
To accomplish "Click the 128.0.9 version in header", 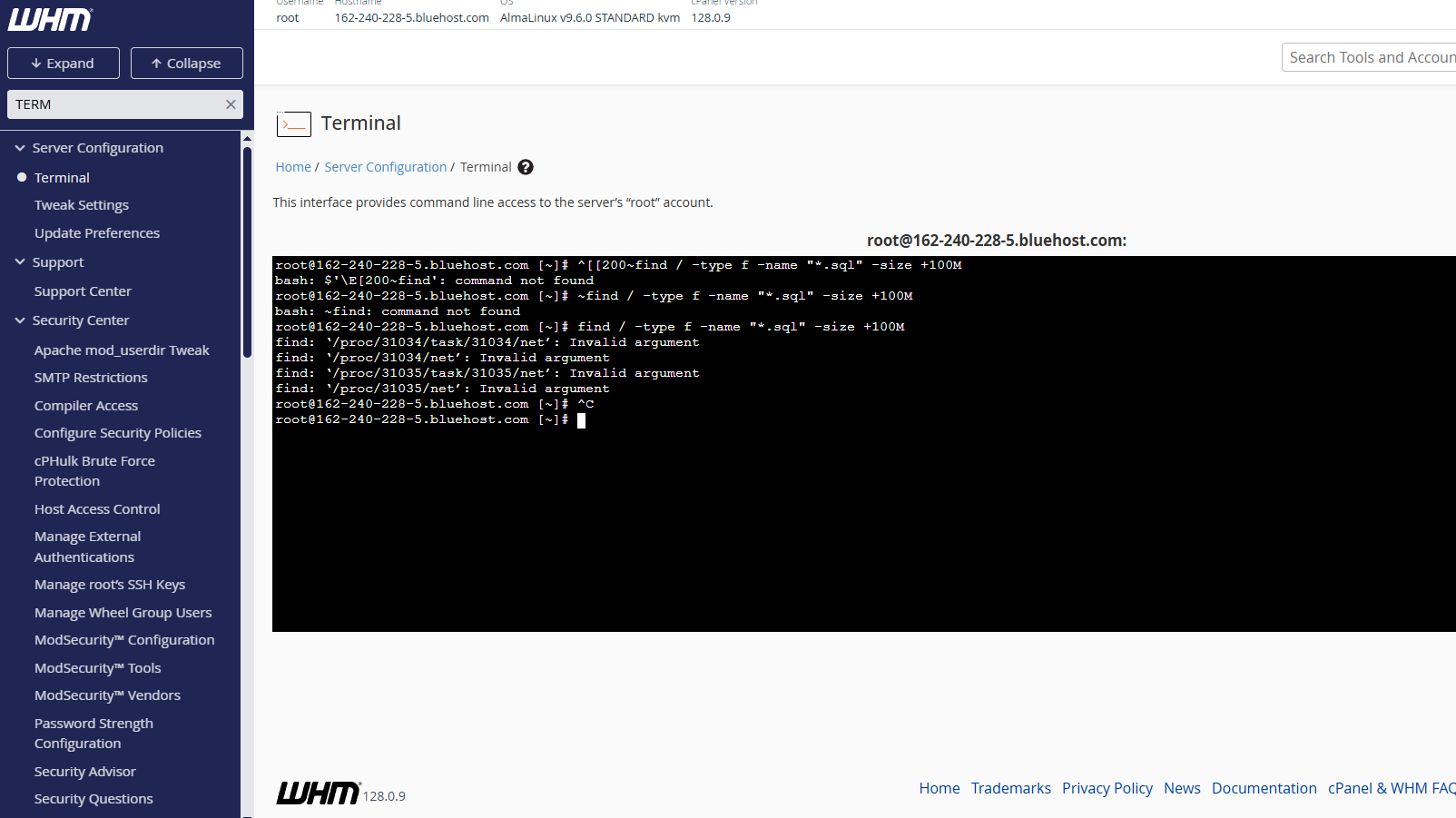I will pyautogui.click(x=711, y=18).
